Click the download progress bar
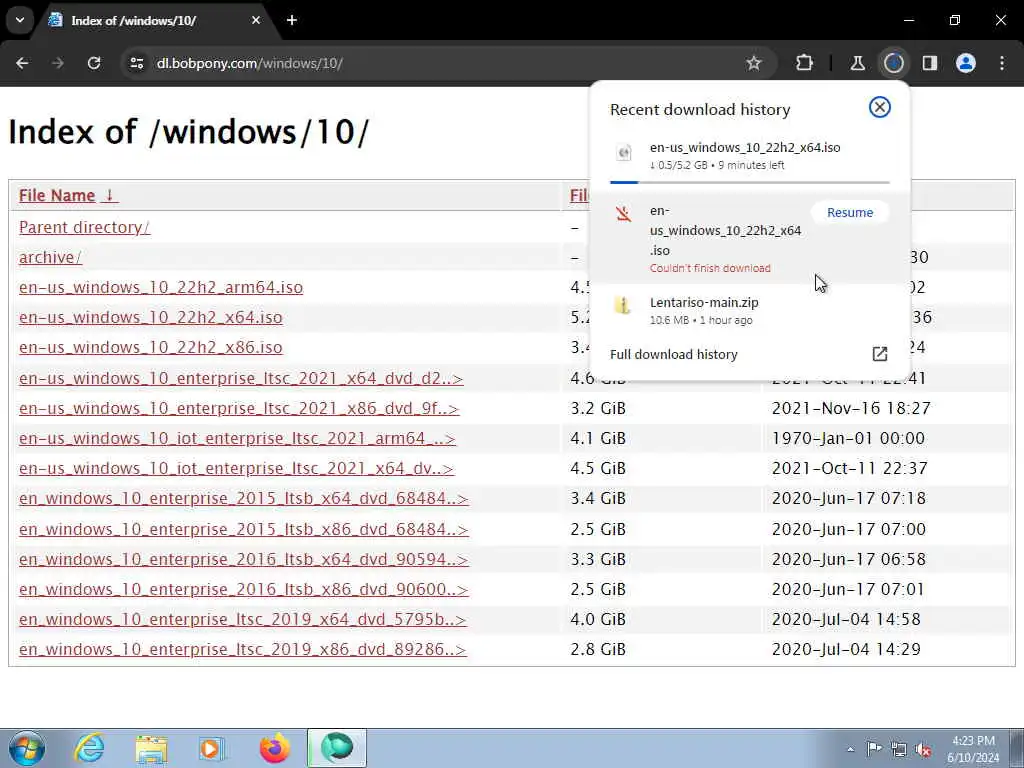Viewport: 1024px width, 768px height. (750, 182)
